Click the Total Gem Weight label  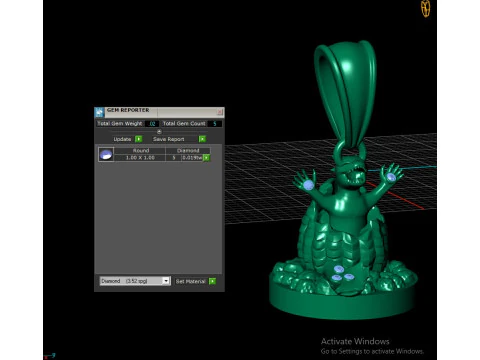pyautogui.click(x=120, y=124)
